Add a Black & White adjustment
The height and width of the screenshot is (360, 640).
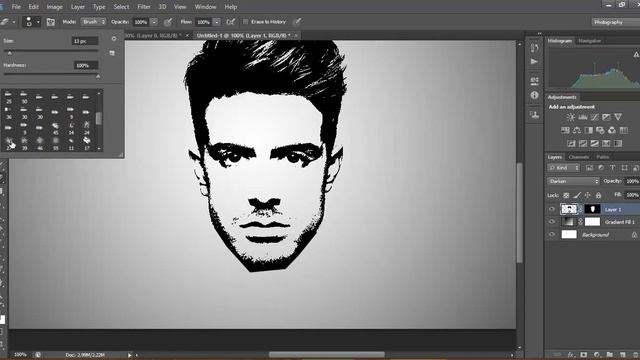click(589, 131)
